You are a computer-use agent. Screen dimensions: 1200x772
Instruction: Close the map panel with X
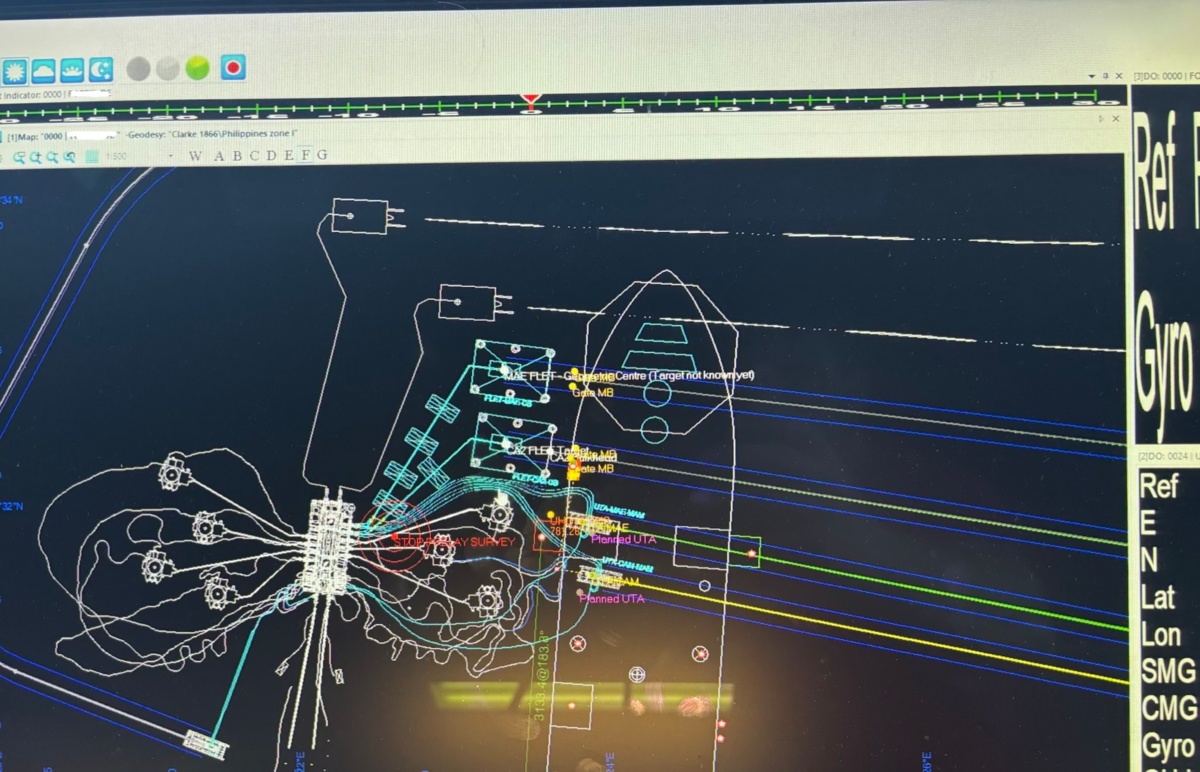[1116, 118]
